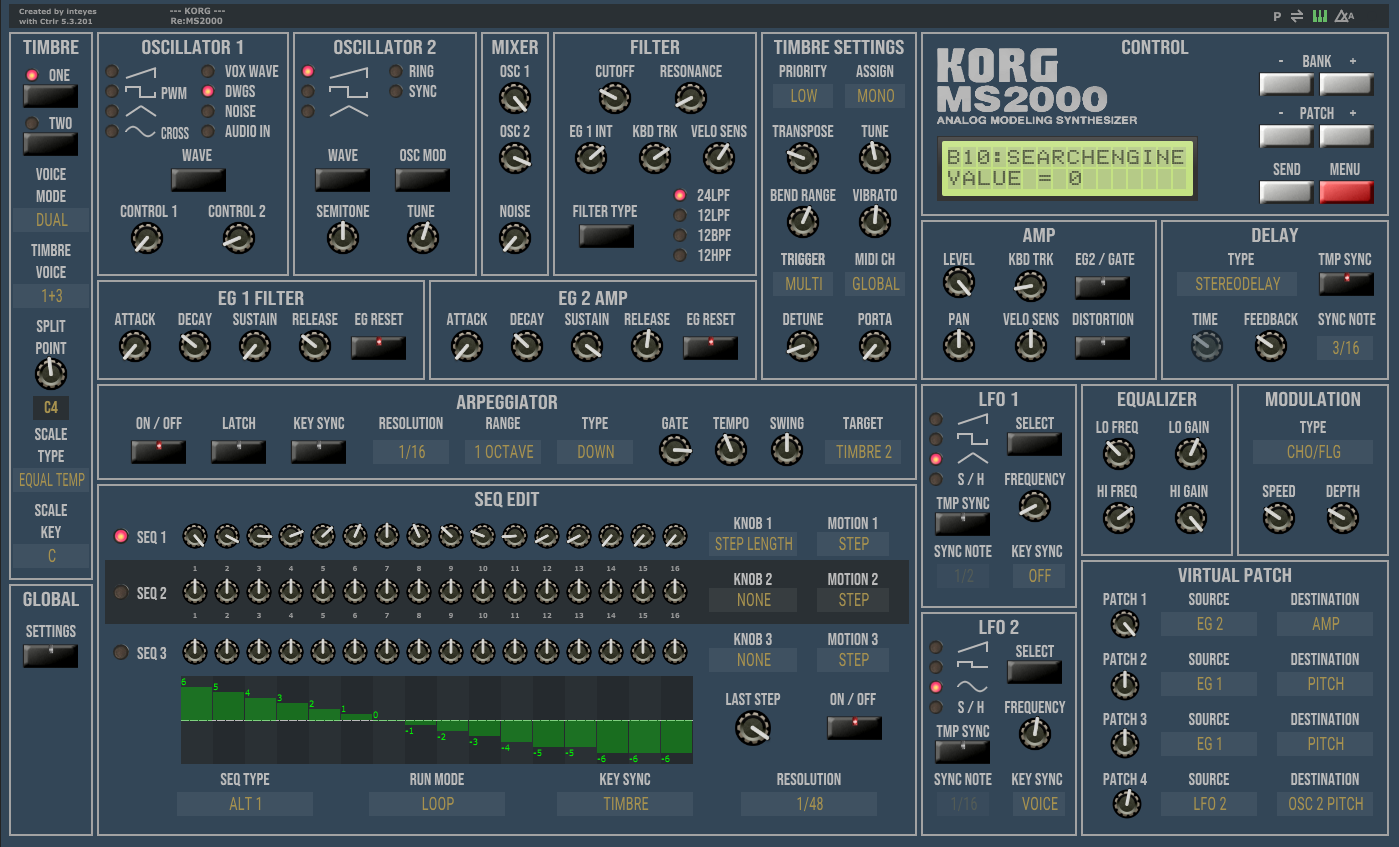Viewport: 1399px width, 847px height.
Task: Open the Voice Mode DUAL dropdown
Action: (52, 220)
